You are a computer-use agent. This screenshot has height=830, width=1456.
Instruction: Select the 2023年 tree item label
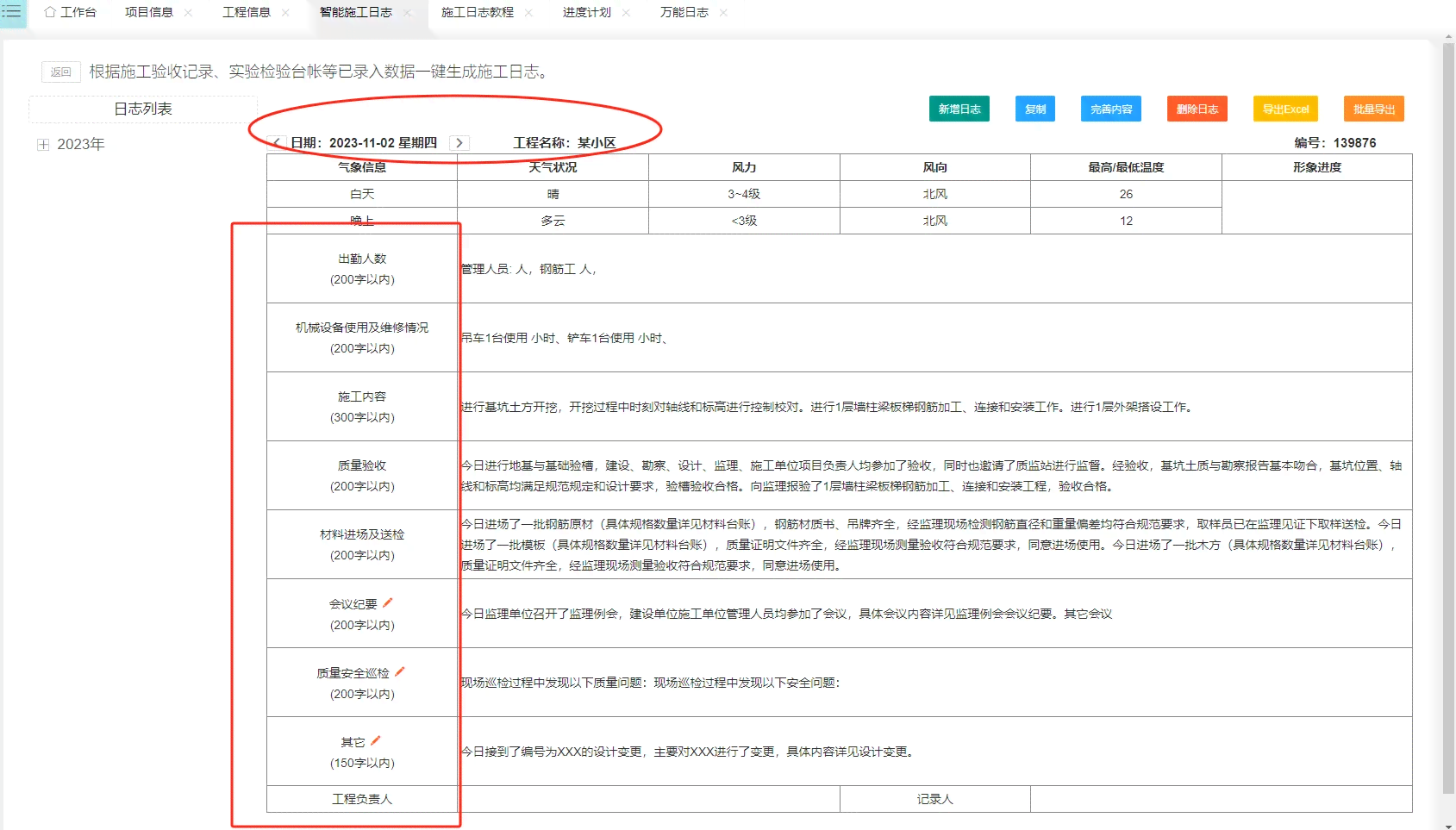click(x=81, y=145)
